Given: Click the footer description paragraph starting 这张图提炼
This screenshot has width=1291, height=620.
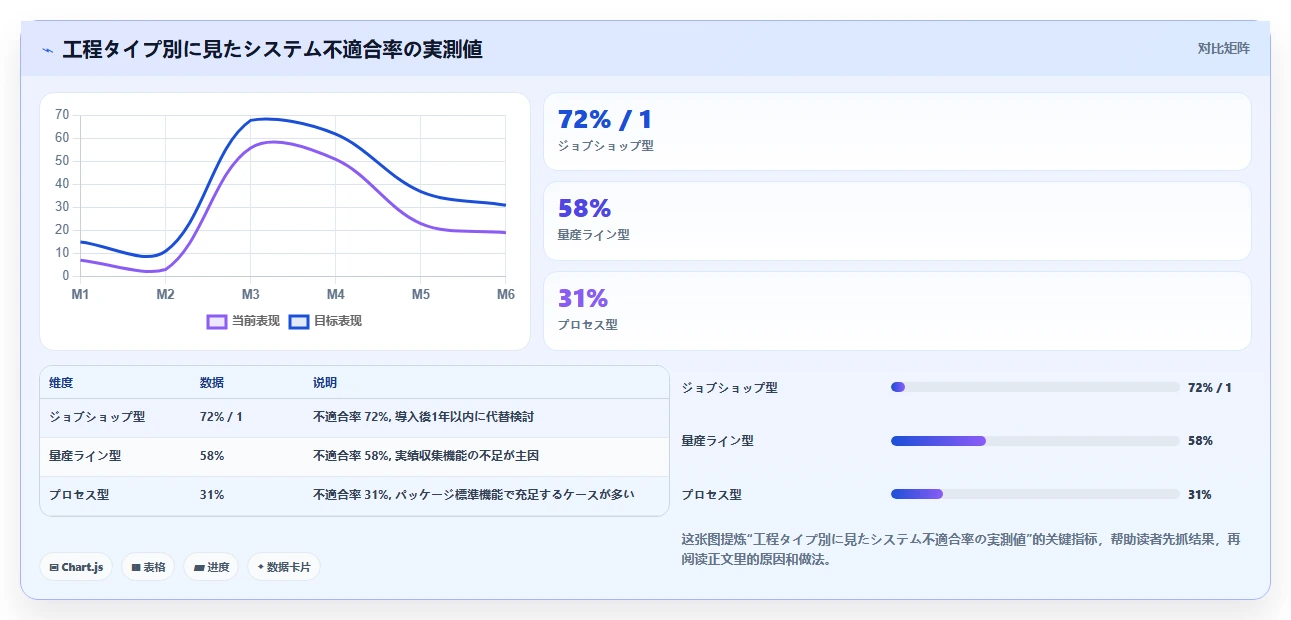Looking at the screenshot, I should point(960,549).
